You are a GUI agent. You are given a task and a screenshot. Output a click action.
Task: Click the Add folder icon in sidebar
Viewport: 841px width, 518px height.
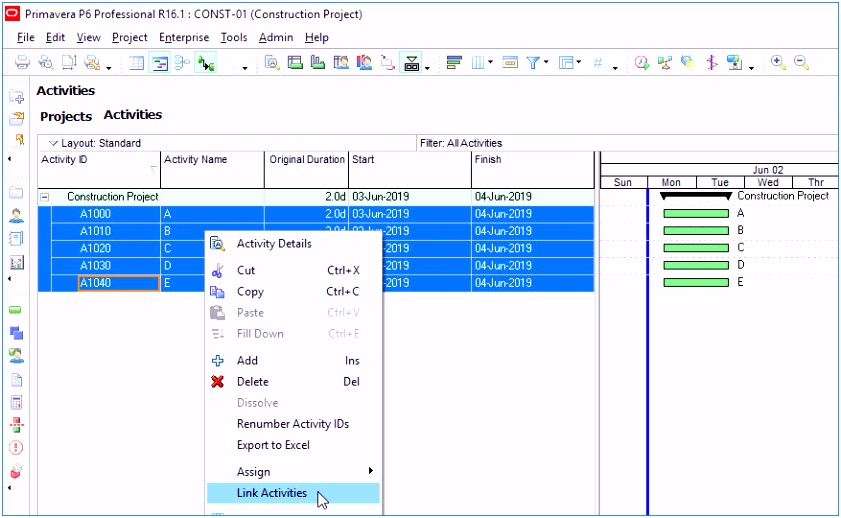click(17, 97)
